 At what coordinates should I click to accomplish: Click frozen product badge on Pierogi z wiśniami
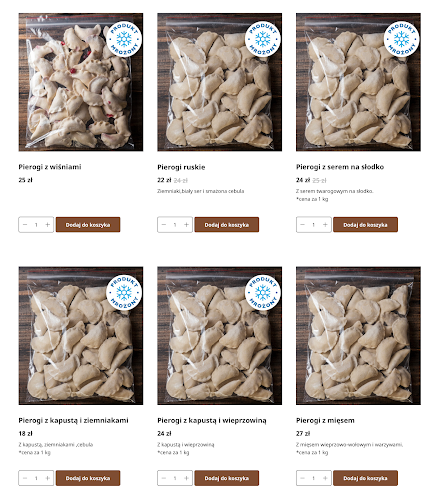(x=124, y=39)
